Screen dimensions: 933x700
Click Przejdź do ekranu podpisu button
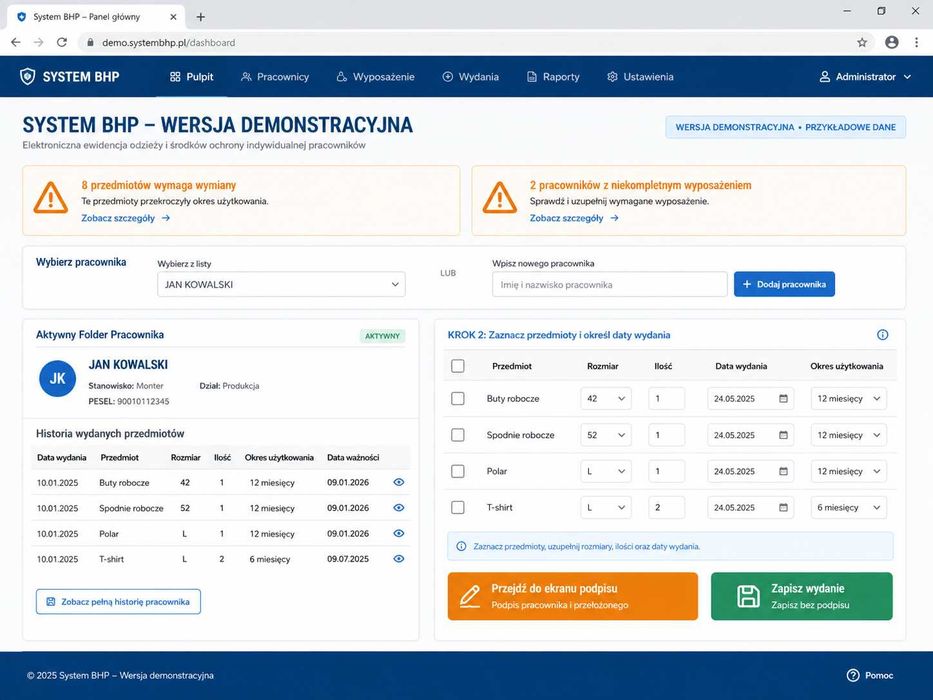572,596
